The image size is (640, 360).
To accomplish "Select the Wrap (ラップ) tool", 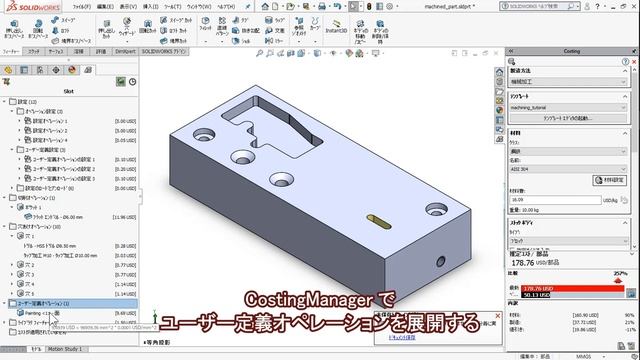I will point(275,20).
